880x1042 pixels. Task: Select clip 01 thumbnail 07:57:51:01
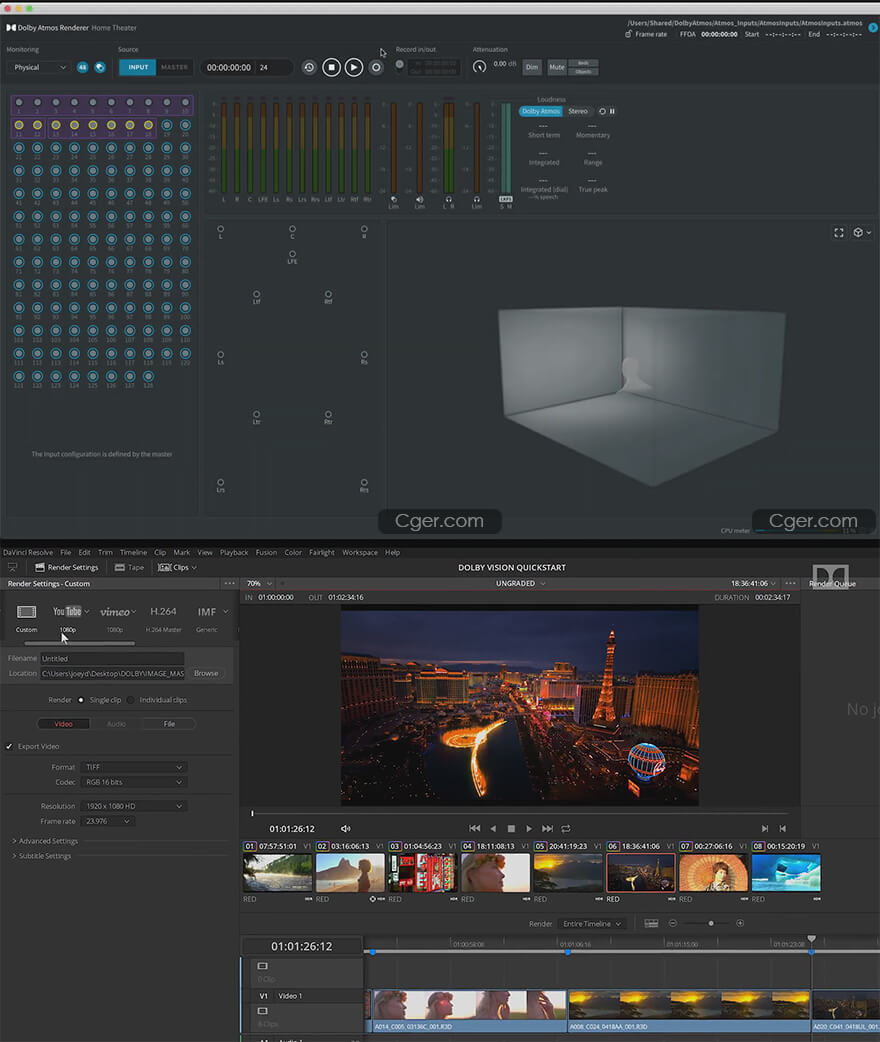277,873
